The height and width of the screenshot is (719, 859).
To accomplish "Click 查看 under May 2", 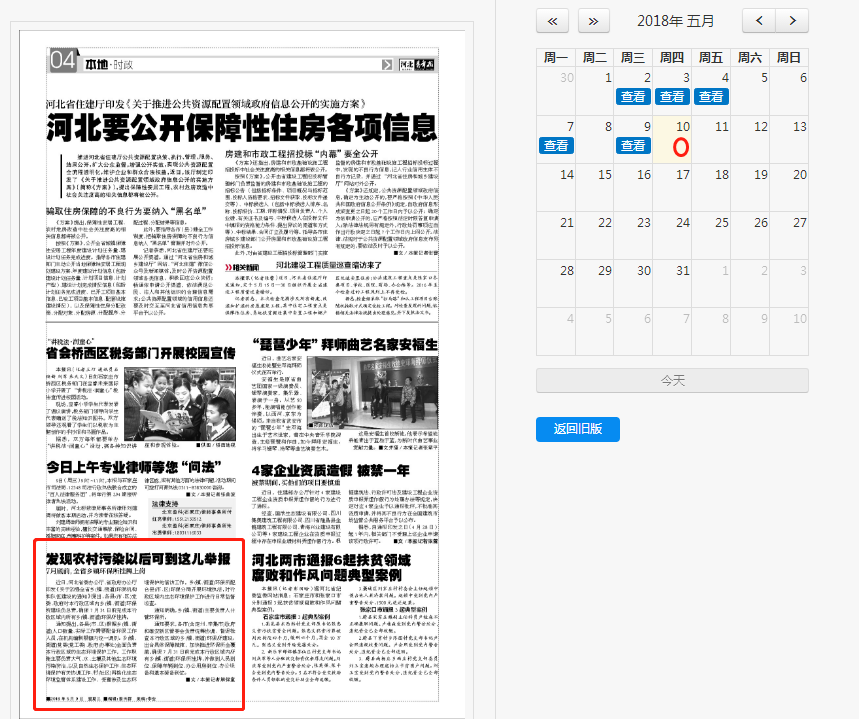I will point(633,96).
